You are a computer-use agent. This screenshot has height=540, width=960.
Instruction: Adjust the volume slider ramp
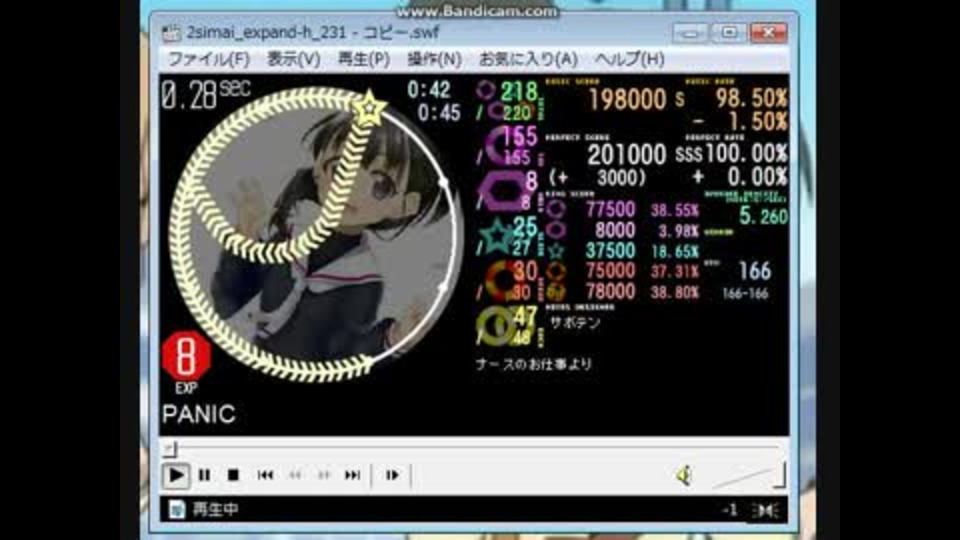747,476
